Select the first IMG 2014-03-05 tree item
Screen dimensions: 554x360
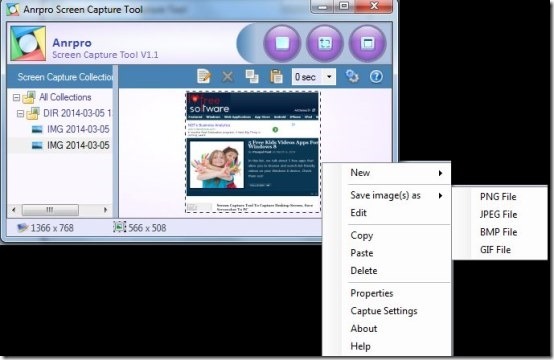point(78,129)
